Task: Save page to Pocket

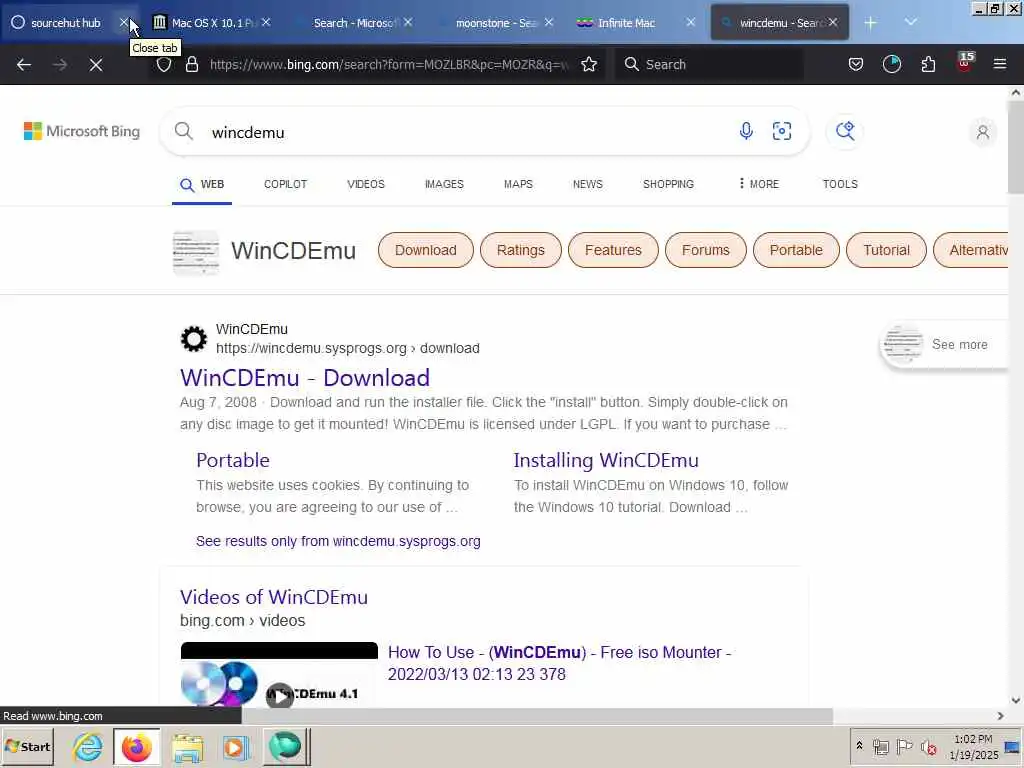Action: (x=856, y=64)
